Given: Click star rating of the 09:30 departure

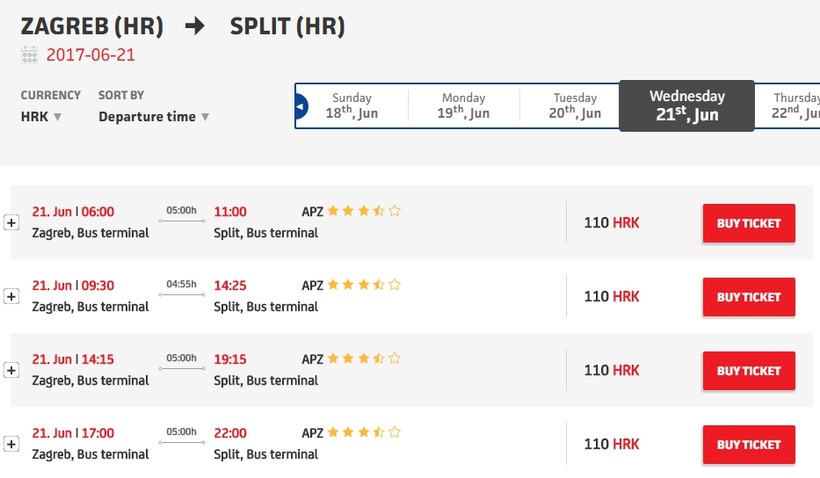Looking at the screenshot, I should (364, 285).
